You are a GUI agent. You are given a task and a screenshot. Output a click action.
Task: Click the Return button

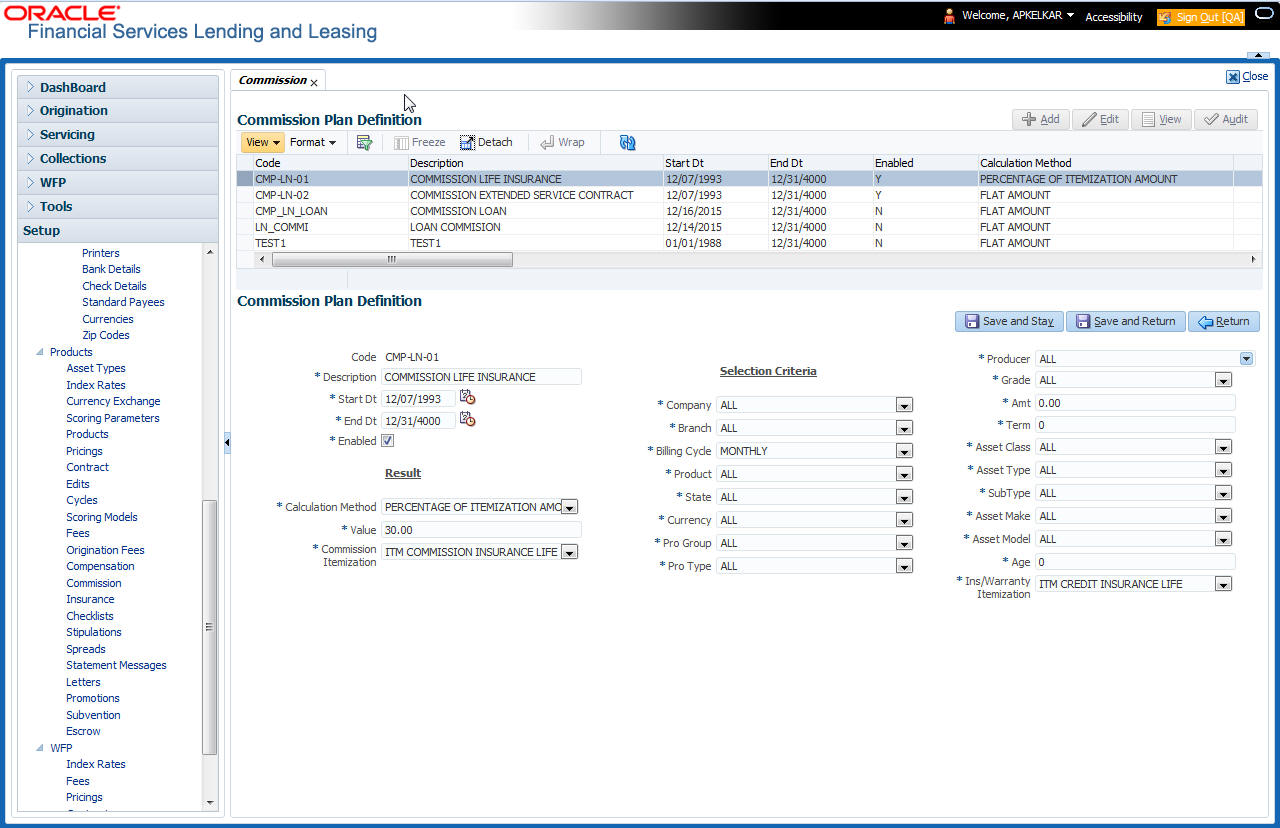coord(1224,321)
